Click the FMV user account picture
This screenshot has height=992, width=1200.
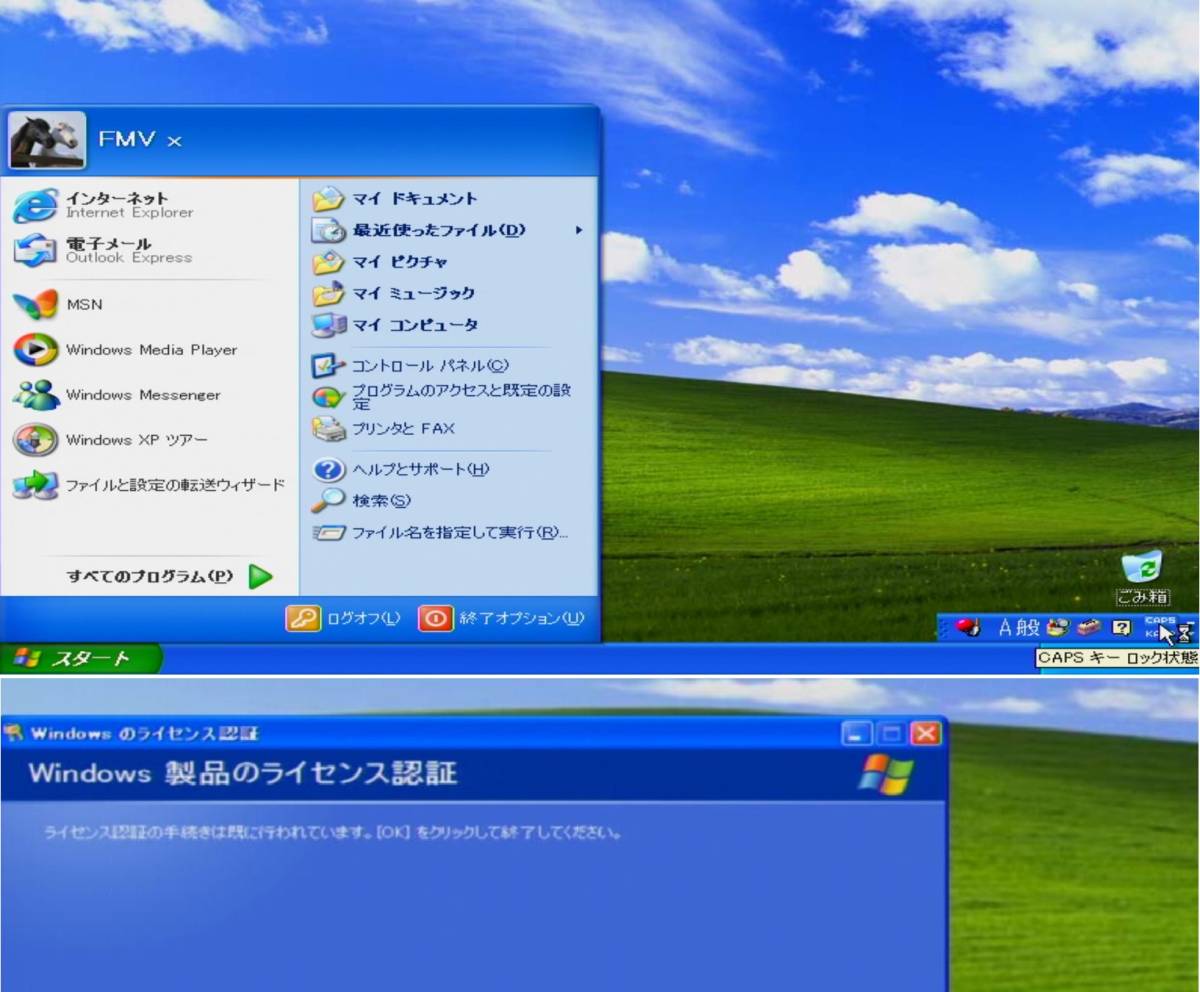coord(46,140)
